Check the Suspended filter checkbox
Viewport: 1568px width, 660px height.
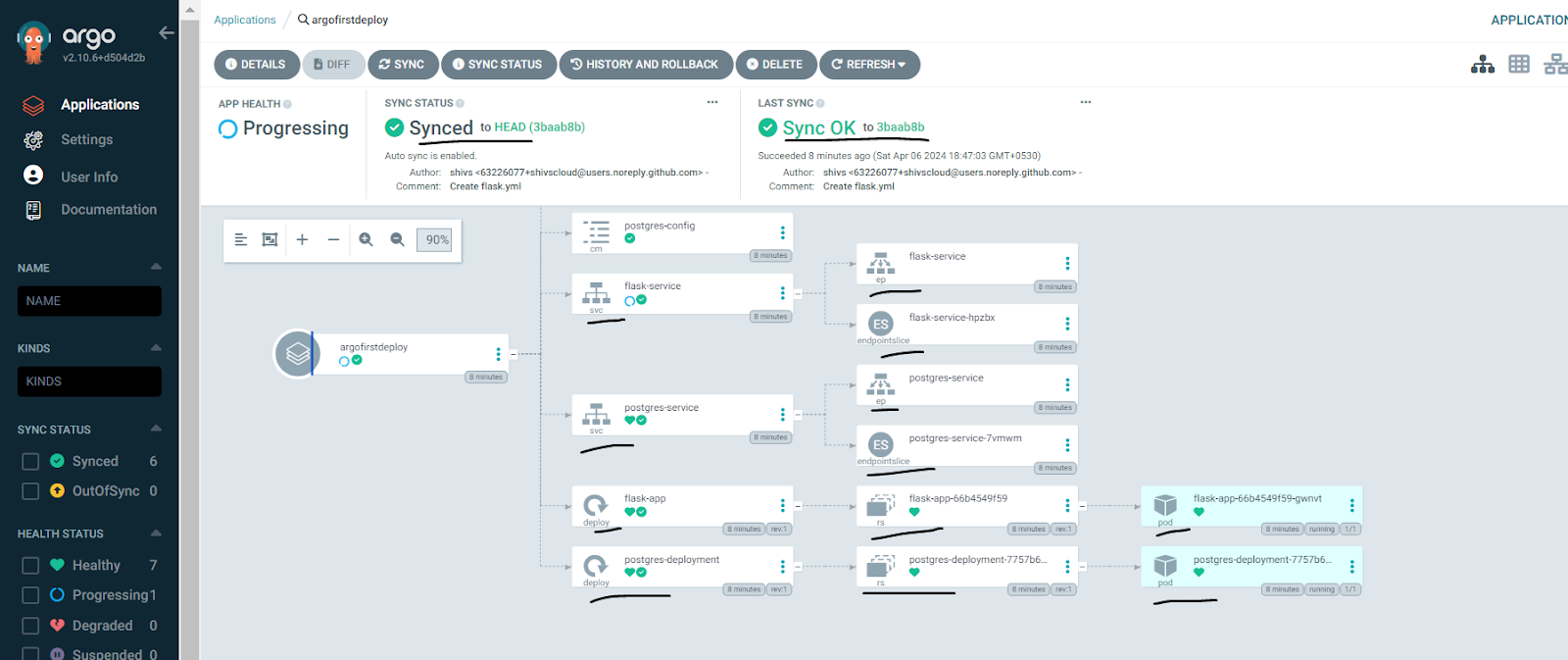point(30,653)
